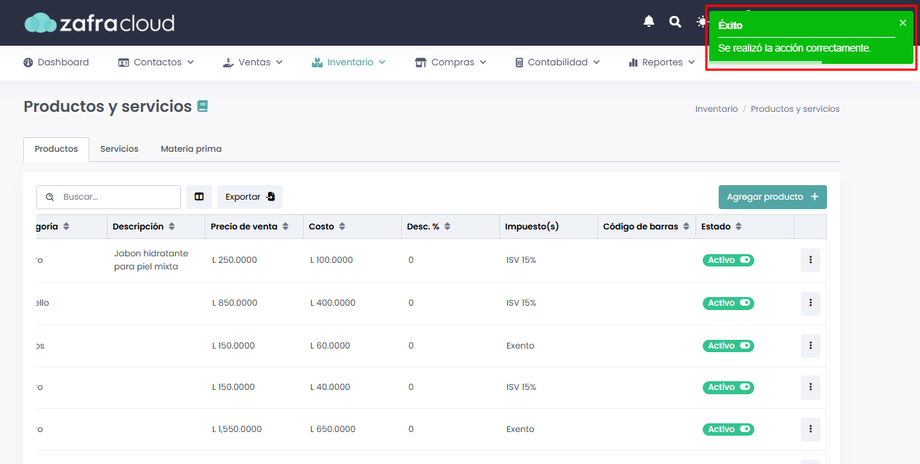Switch to the Materia prima tab

click(x=191, y=149)
